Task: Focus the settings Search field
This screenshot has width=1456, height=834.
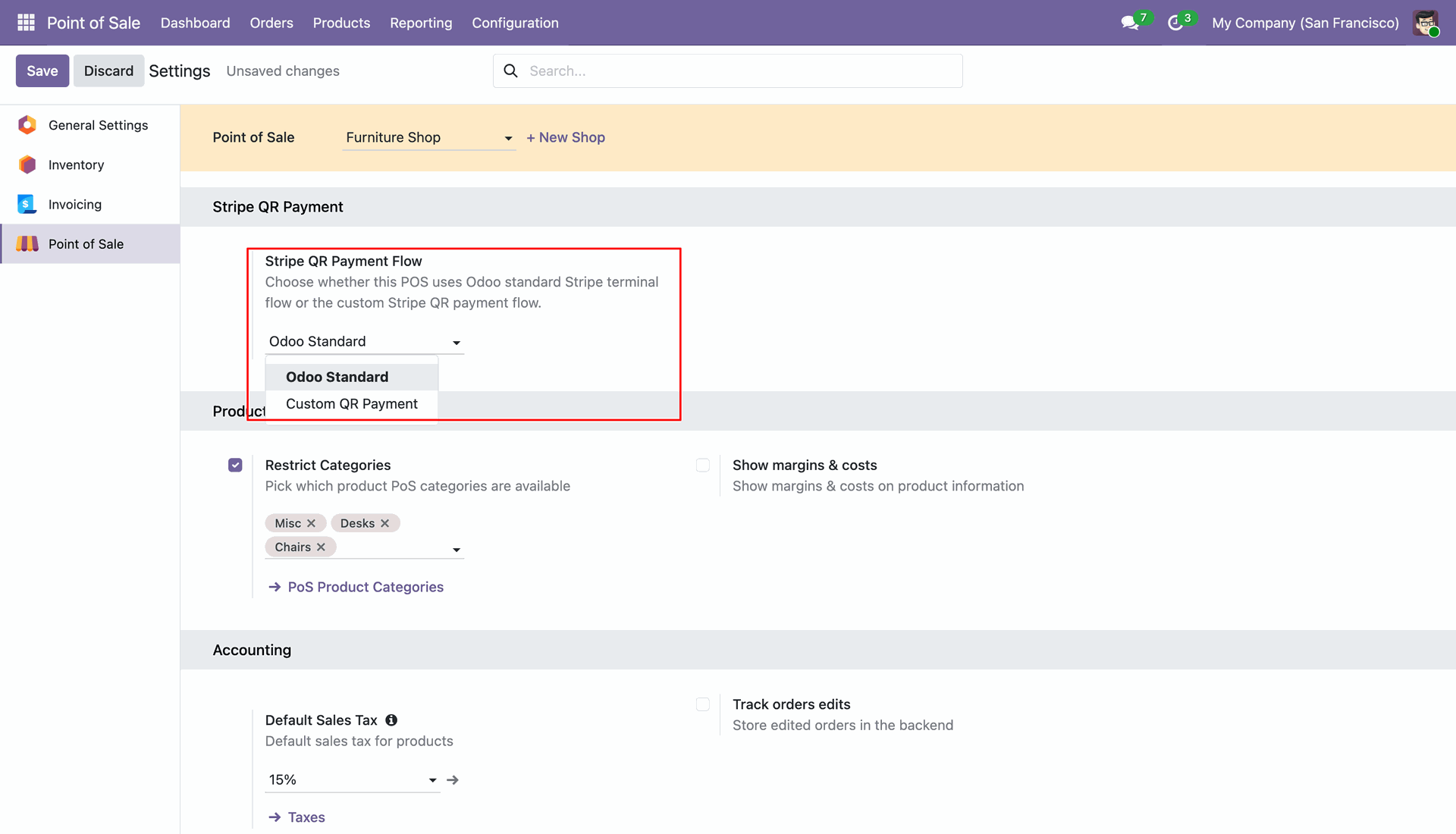Action: coord(728,71)
